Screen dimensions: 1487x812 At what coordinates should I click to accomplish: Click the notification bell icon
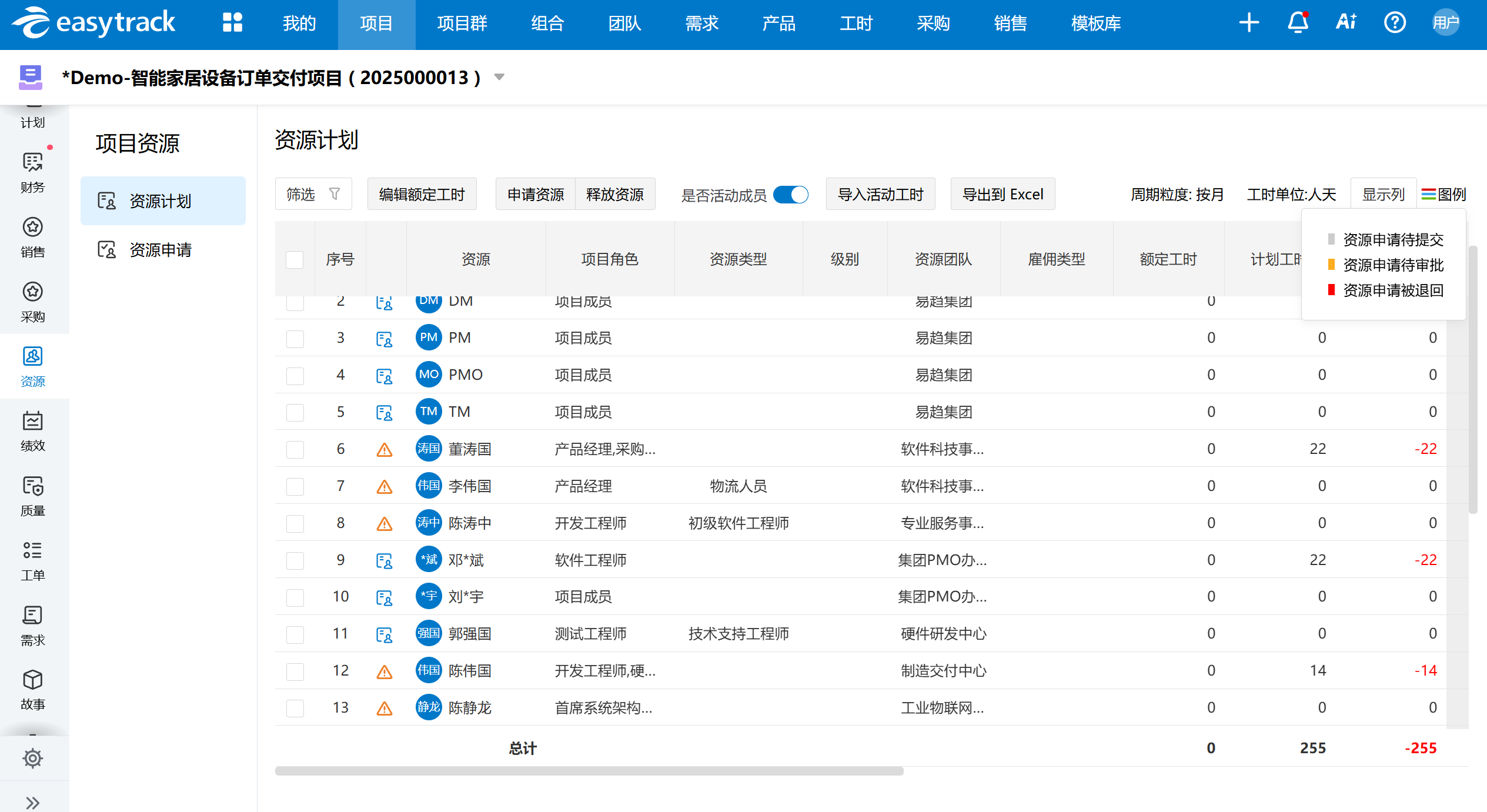click(1298, 22)
